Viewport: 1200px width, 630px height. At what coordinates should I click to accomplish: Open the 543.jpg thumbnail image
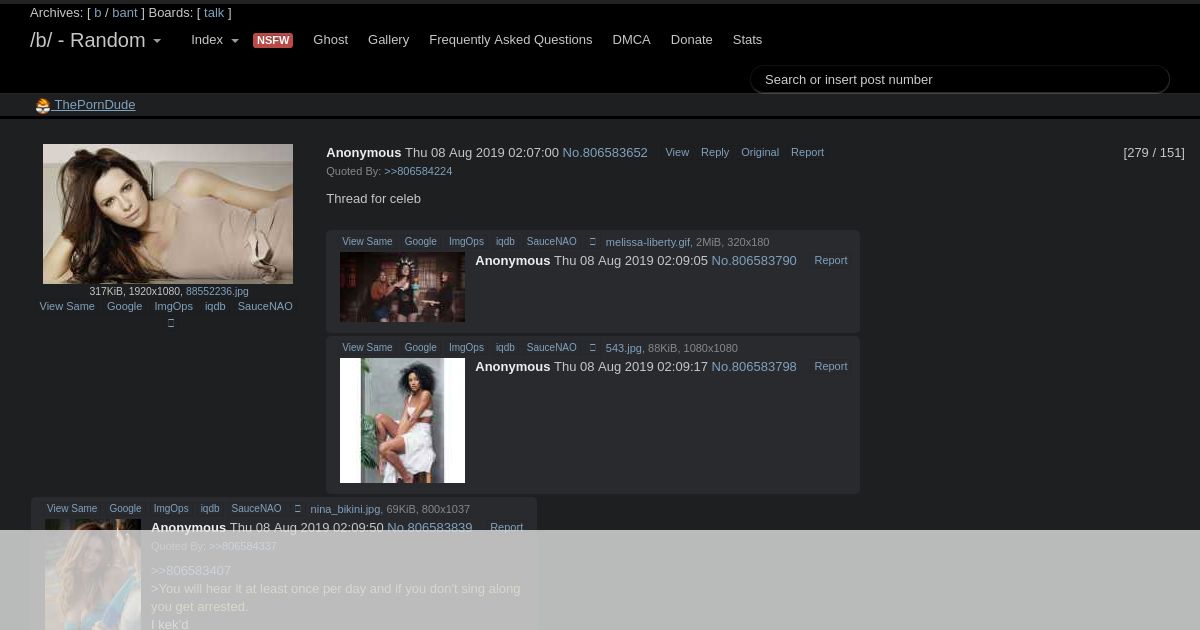pyautogui.click(x=402, y=421)
